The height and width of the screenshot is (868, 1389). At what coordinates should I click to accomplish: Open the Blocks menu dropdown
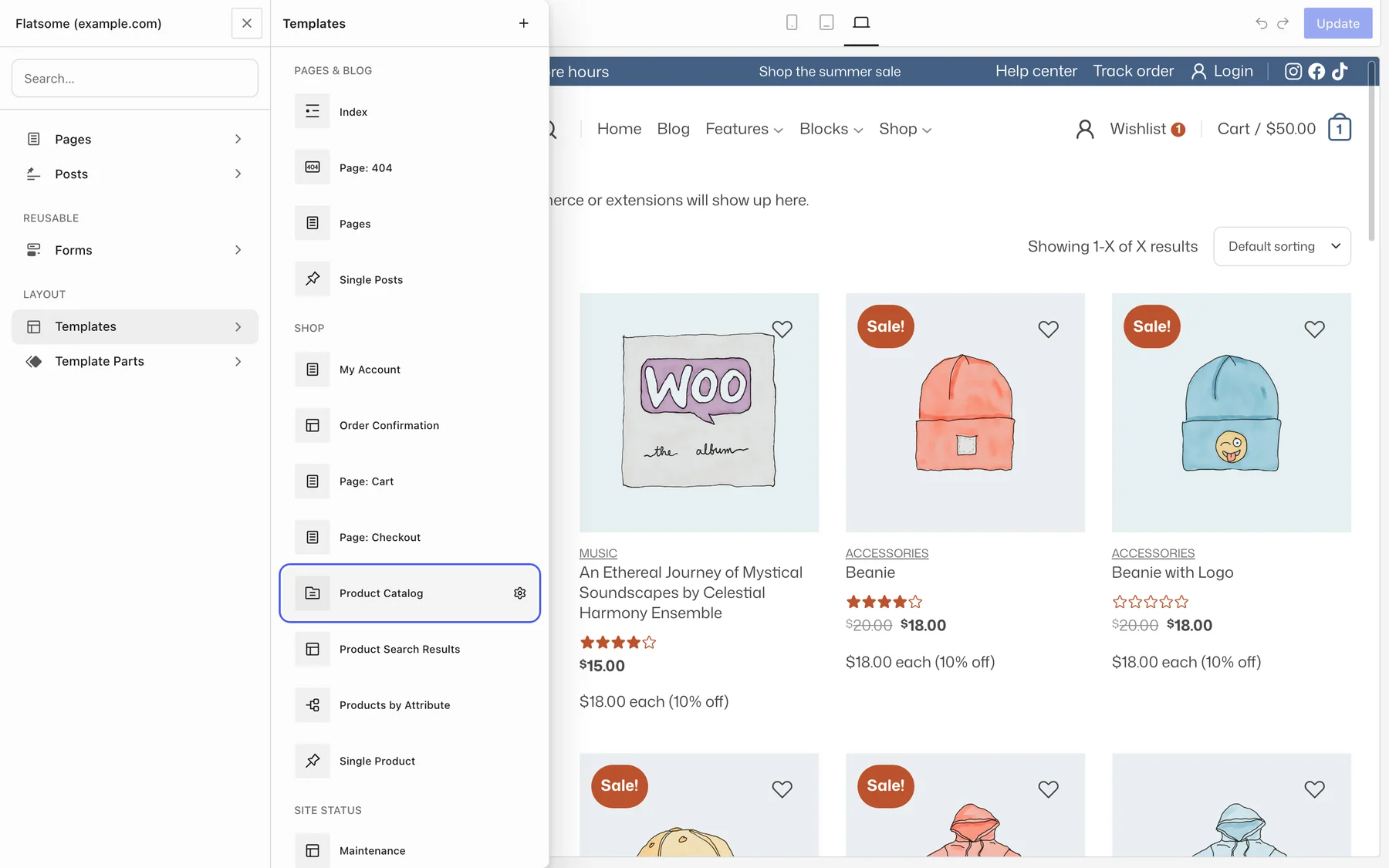point(831,129)
